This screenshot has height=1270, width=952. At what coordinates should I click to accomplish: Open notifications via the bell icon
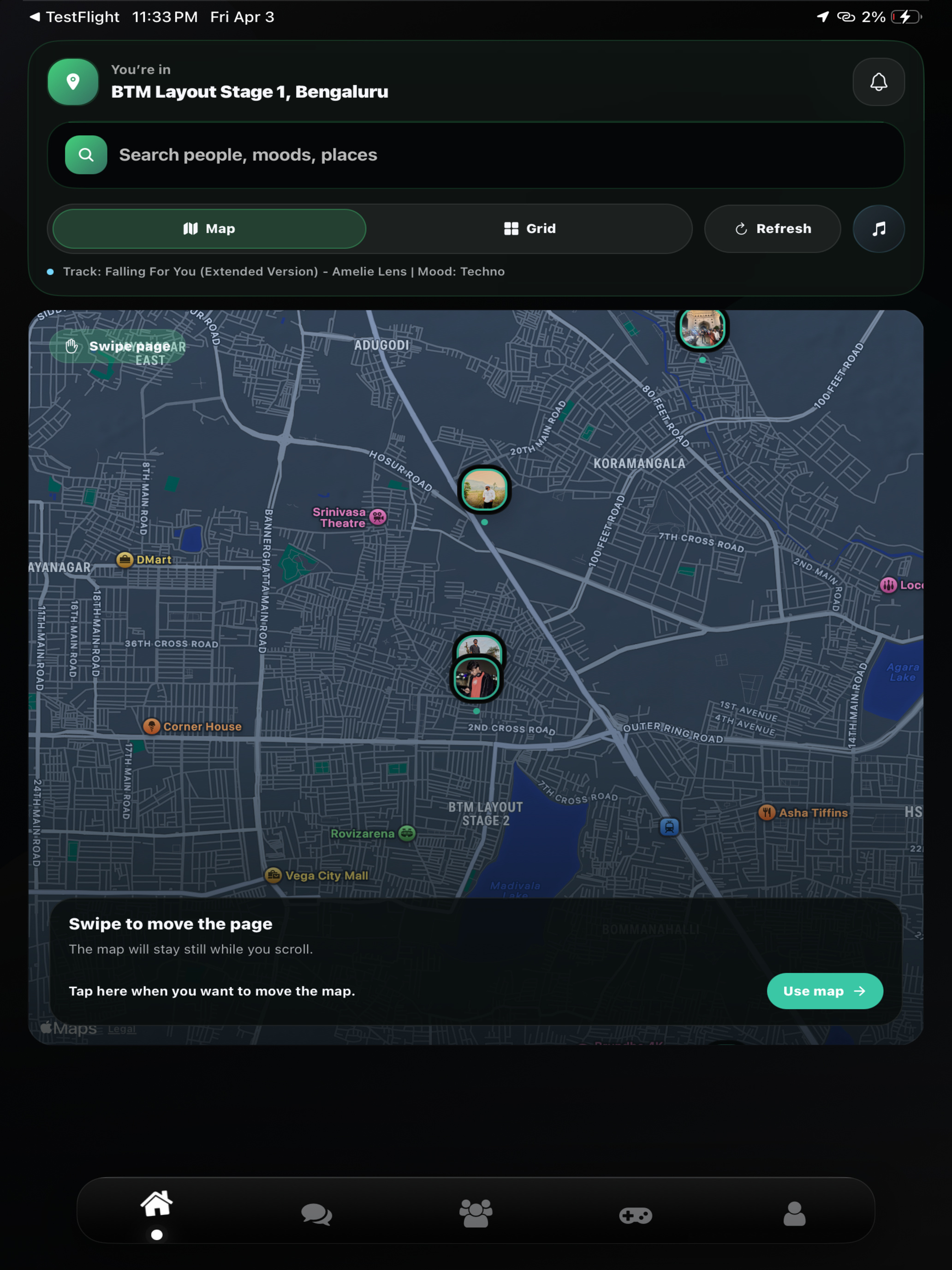pos(879,82)
